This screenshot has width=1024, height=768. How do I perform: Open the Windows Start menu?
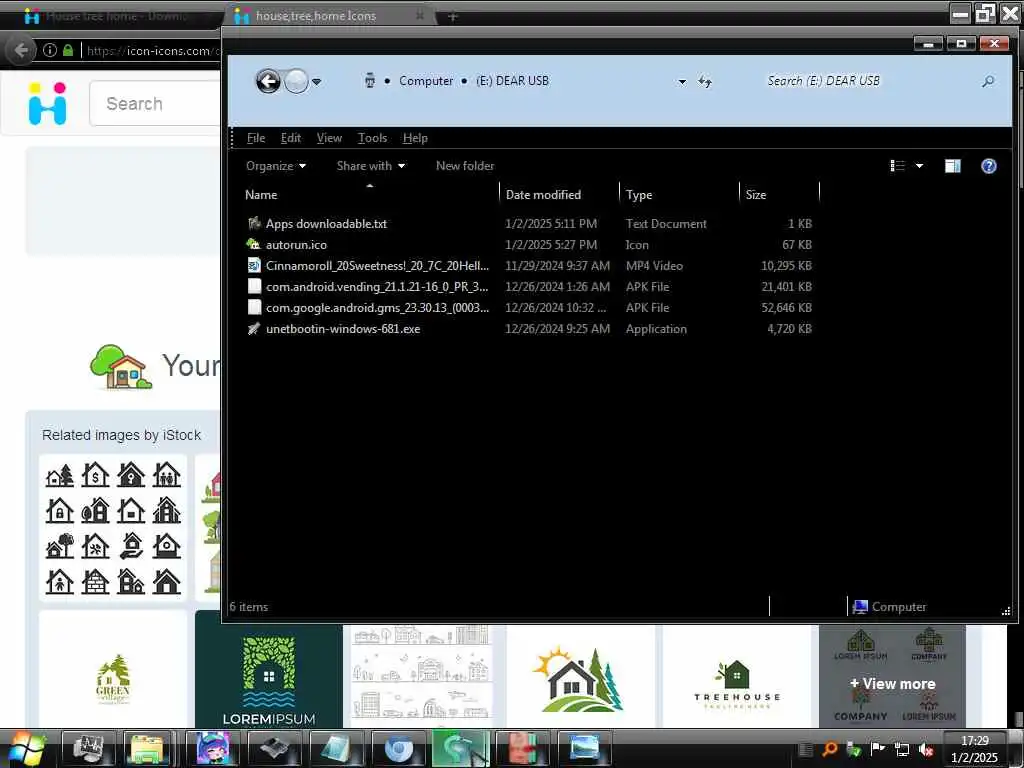click(x=26, y=748)
